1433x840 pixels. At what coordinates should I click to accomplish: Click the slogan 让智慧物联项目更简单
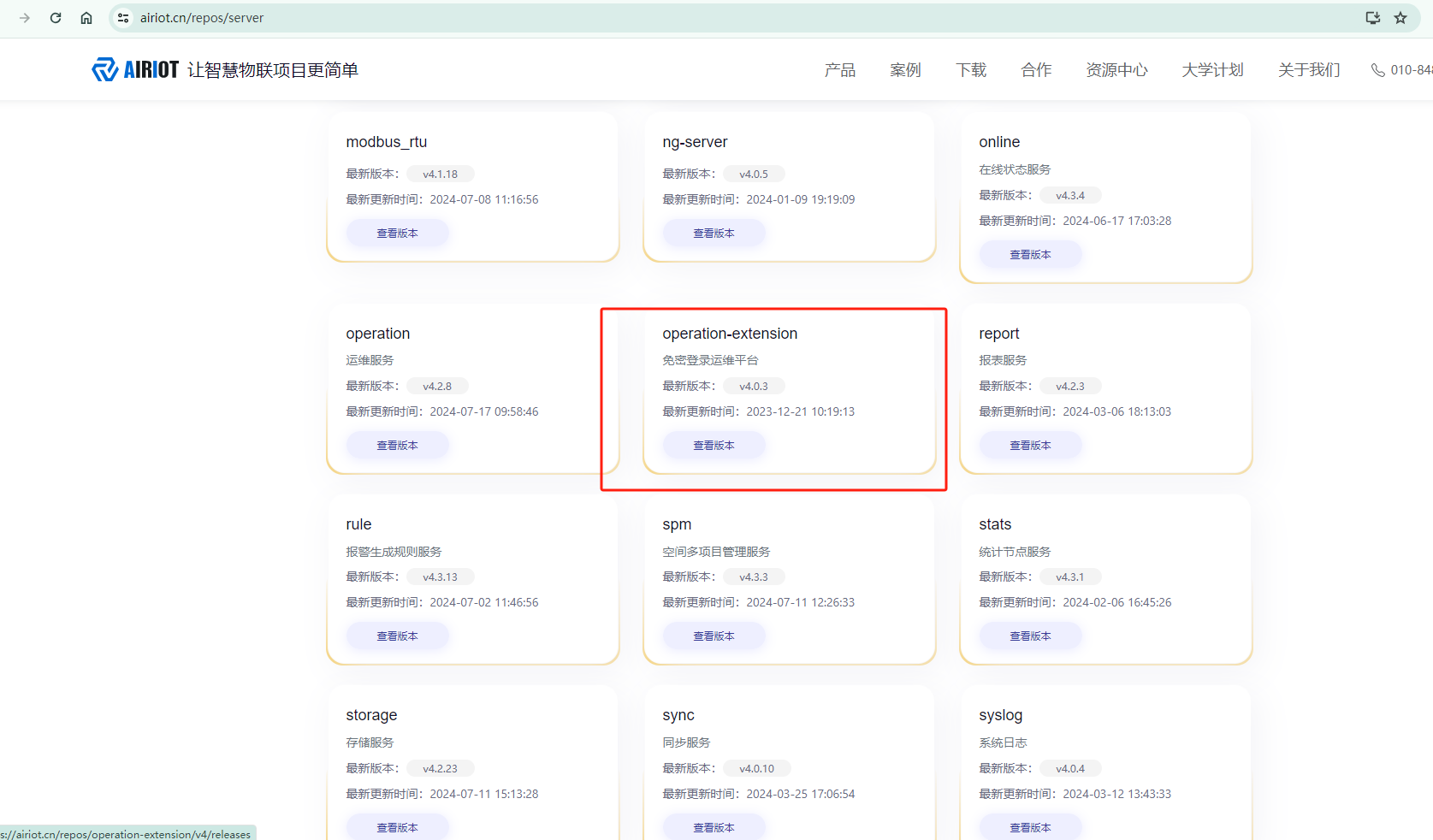point(273,70)
